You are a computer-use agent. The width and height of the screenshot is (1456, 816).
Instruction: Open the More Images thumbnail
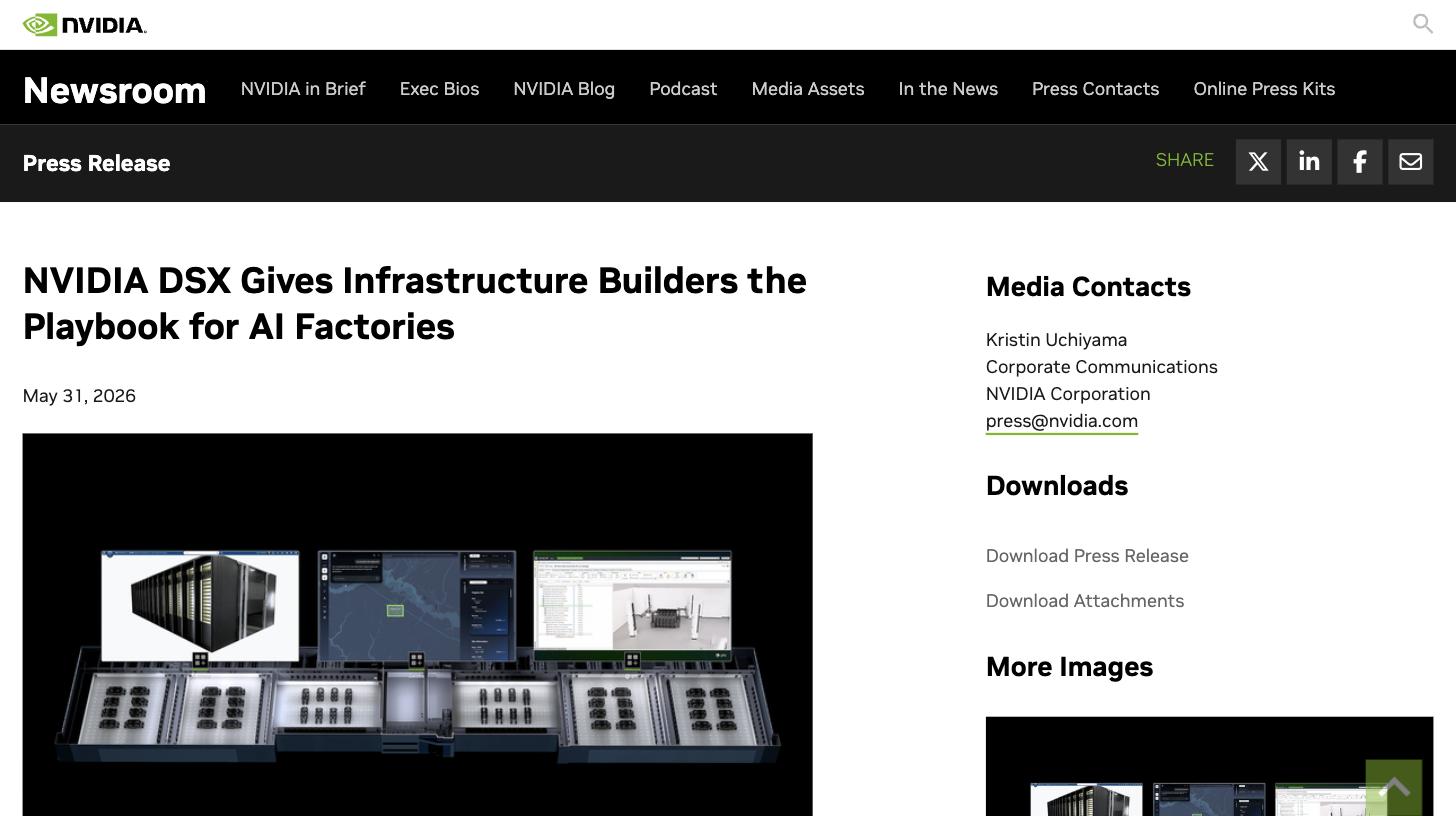coord(1209,766)
